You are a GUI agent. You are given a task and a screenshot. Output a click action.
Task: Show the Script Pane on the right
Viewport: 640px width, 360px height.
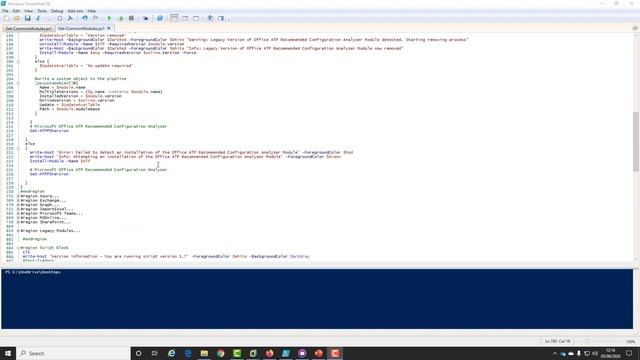point(185,18)
